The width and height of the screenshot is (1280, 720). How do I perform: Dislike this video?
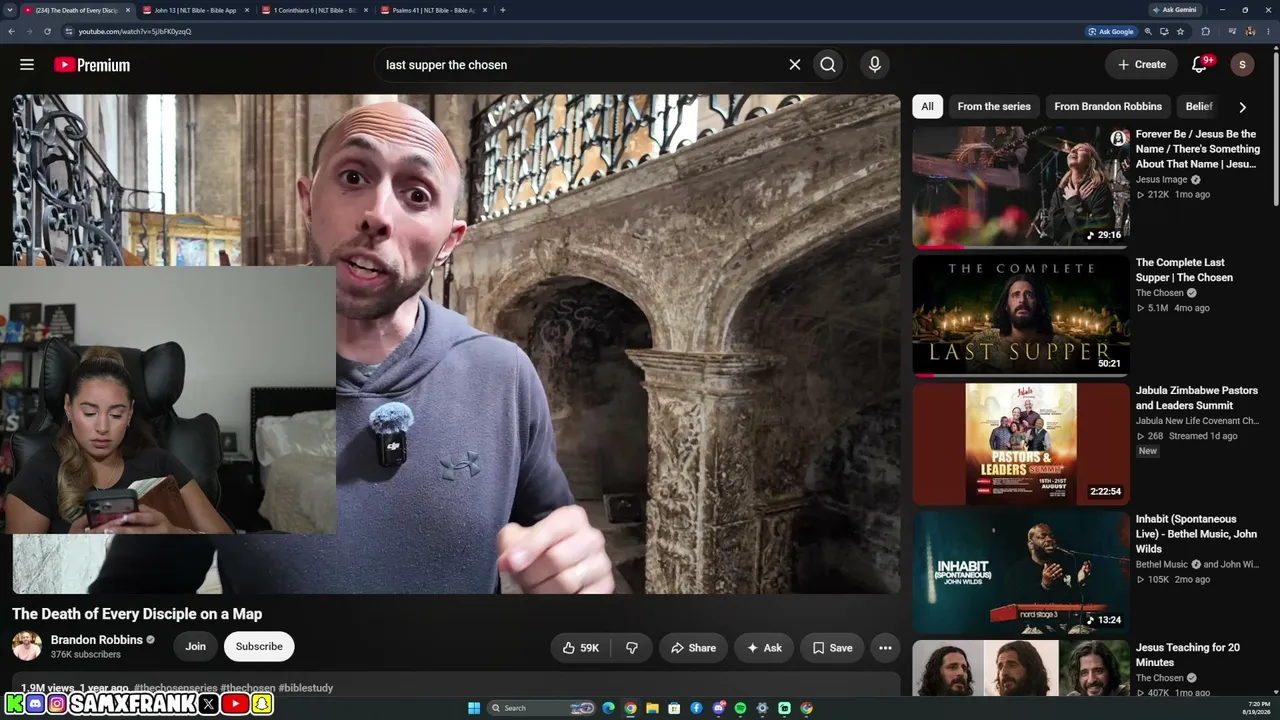[x=632, y=648]
